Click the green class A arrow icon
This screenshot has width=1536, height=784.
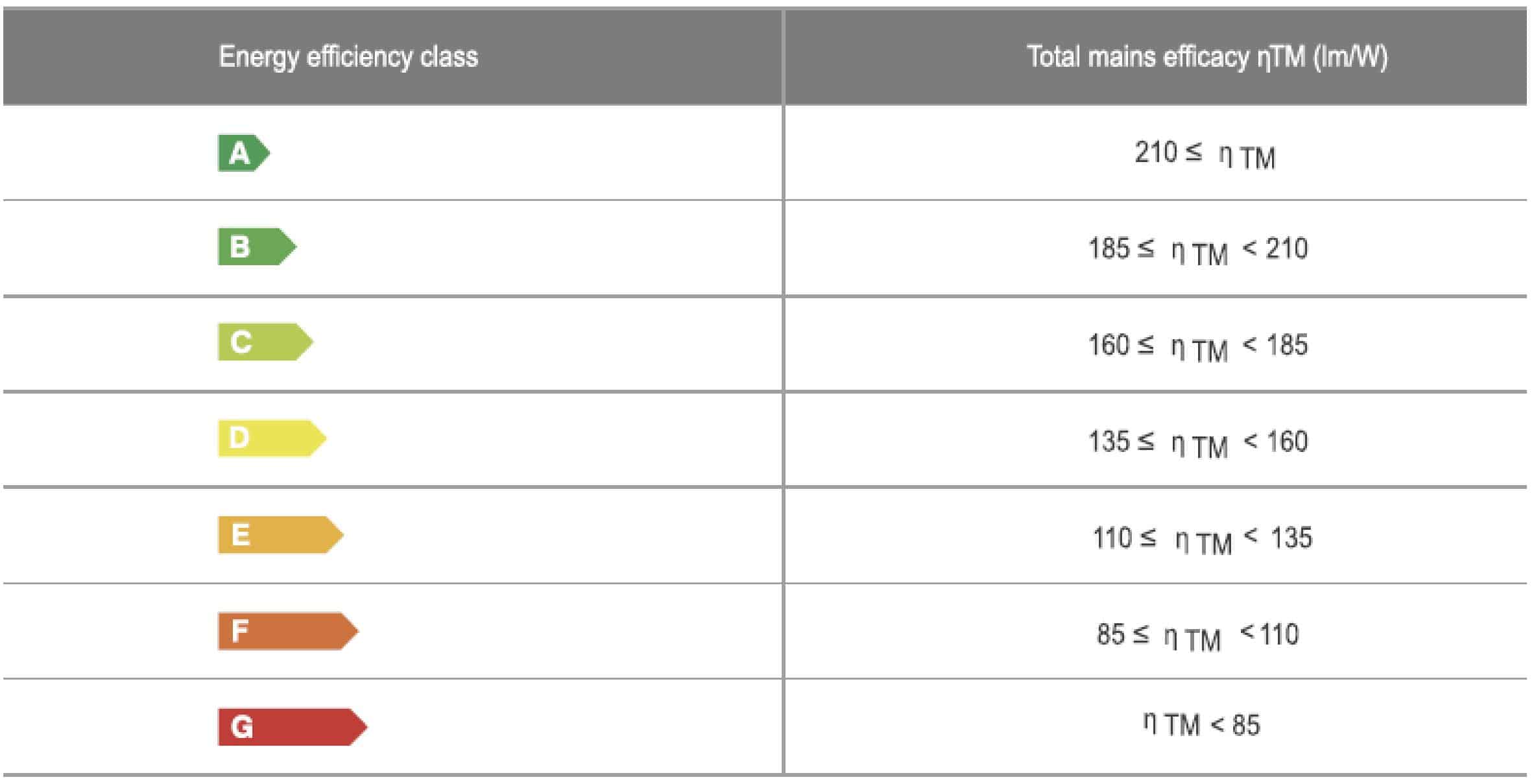[244, 153]
